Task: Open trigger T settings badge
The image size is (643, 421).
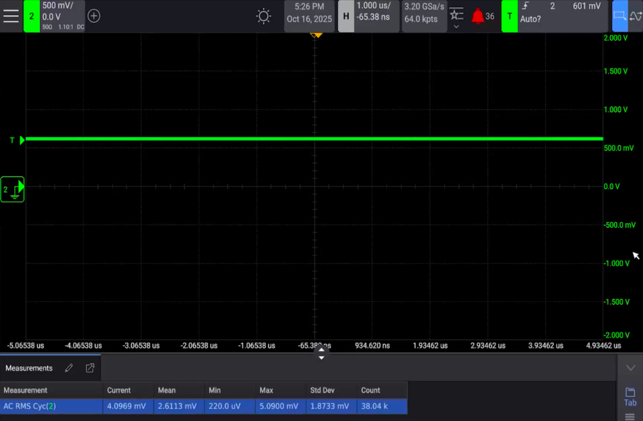Action: pos(509,16)
